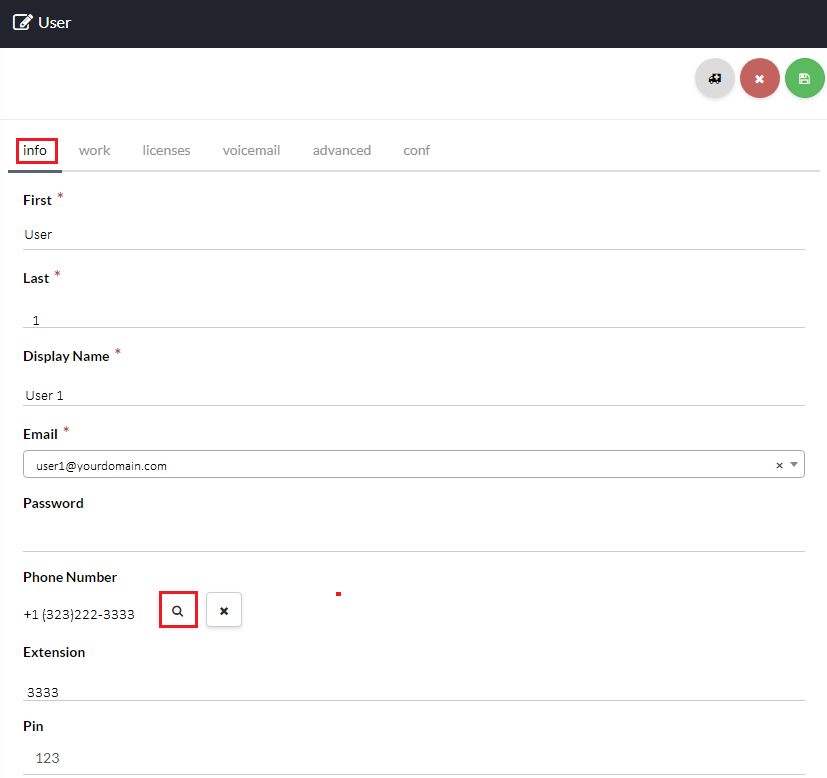Viewport: 827px width, 778px height.
Task: Select the advanced tab
Action: 341,150
